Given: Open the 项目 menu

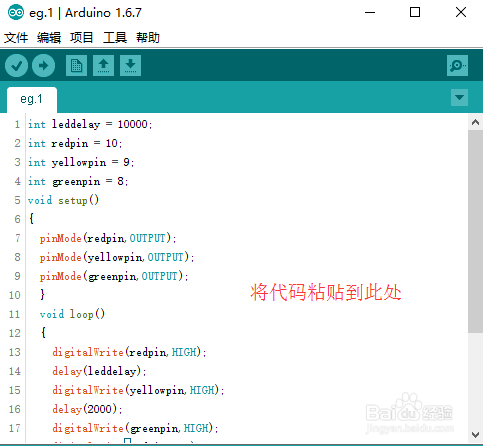Looking at the screenshot, I should point(82,38).
